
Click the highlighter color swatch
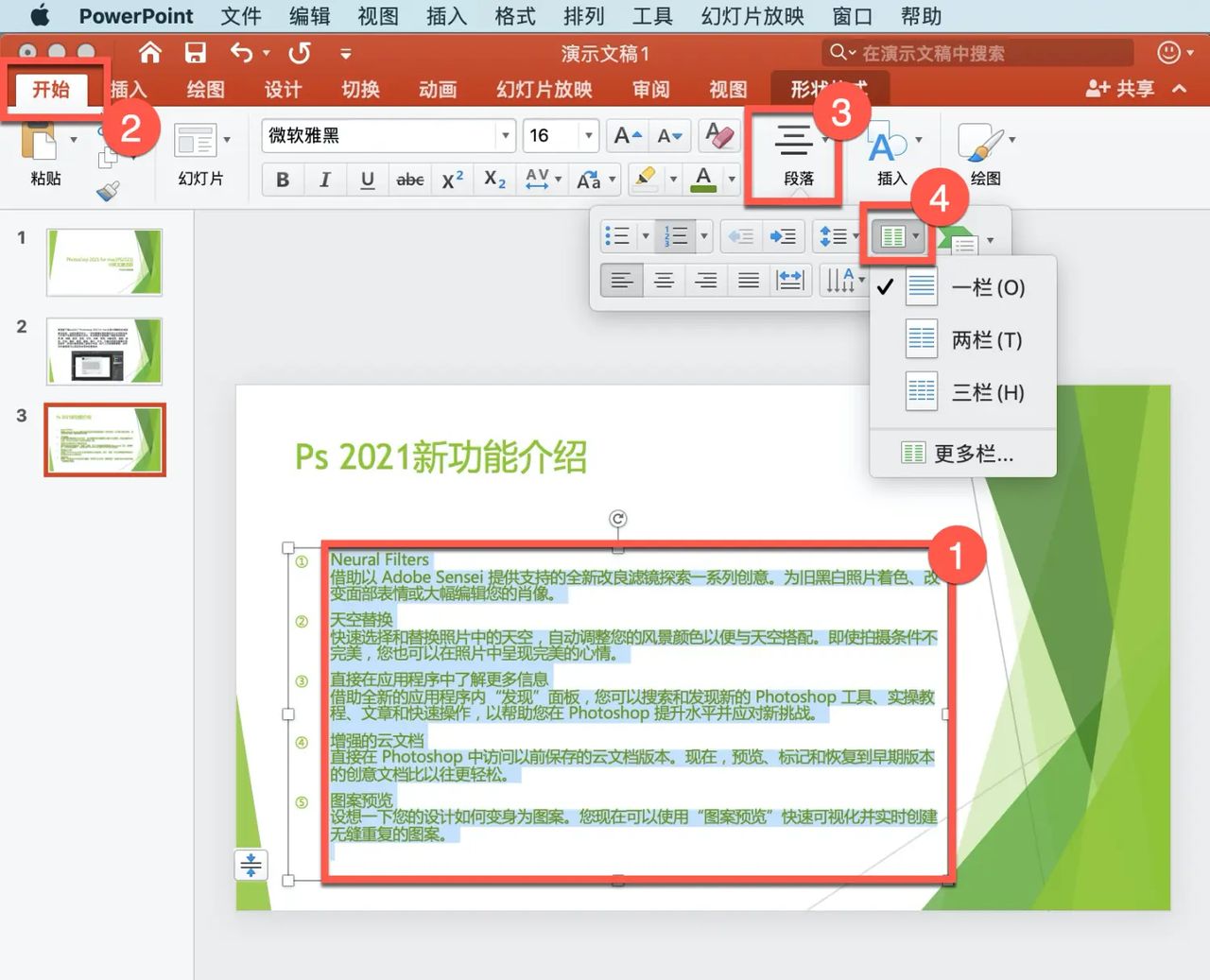(x=646, y=179)
